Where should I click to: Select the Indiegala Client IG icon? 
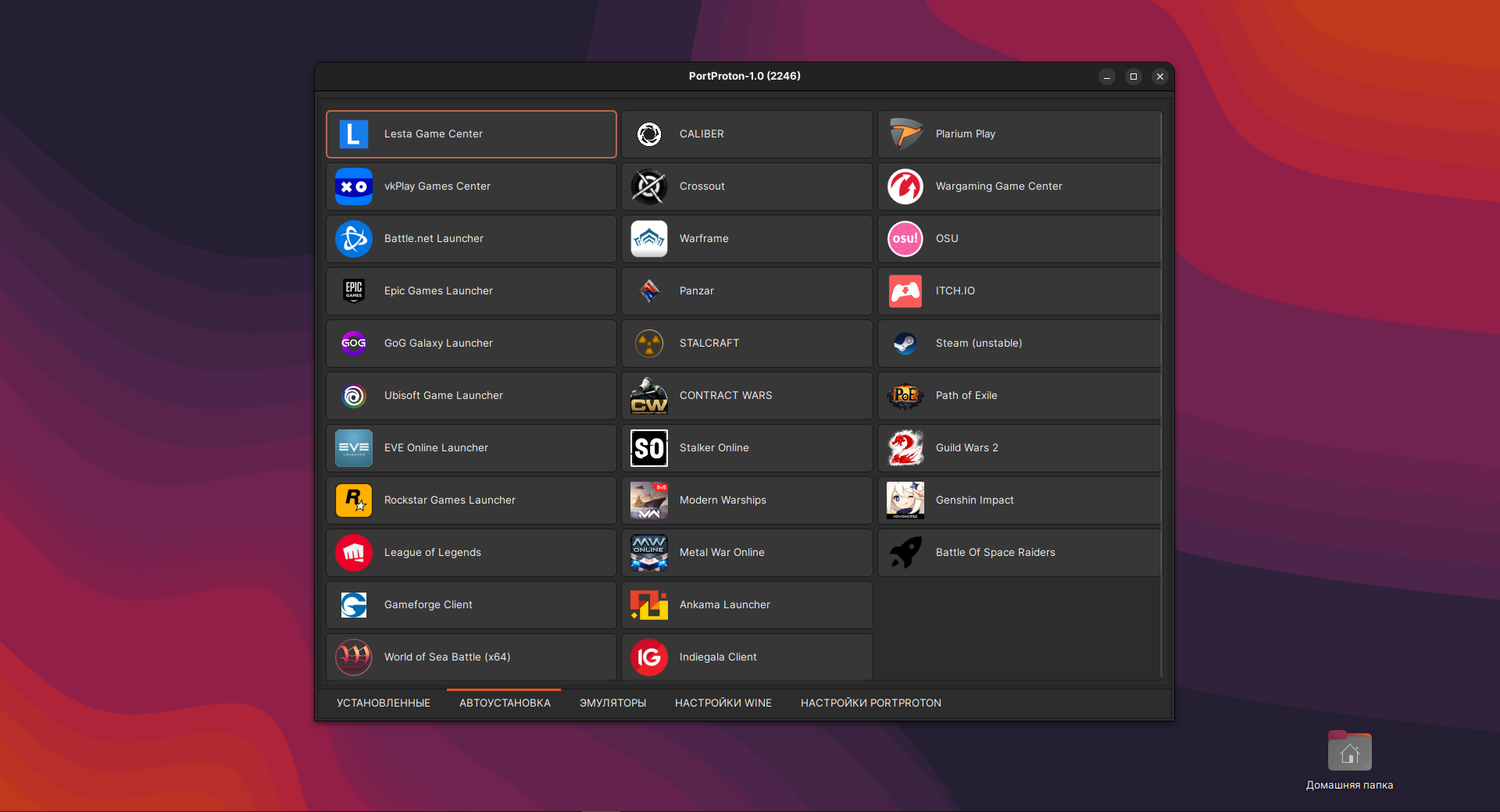pos(649,657)
